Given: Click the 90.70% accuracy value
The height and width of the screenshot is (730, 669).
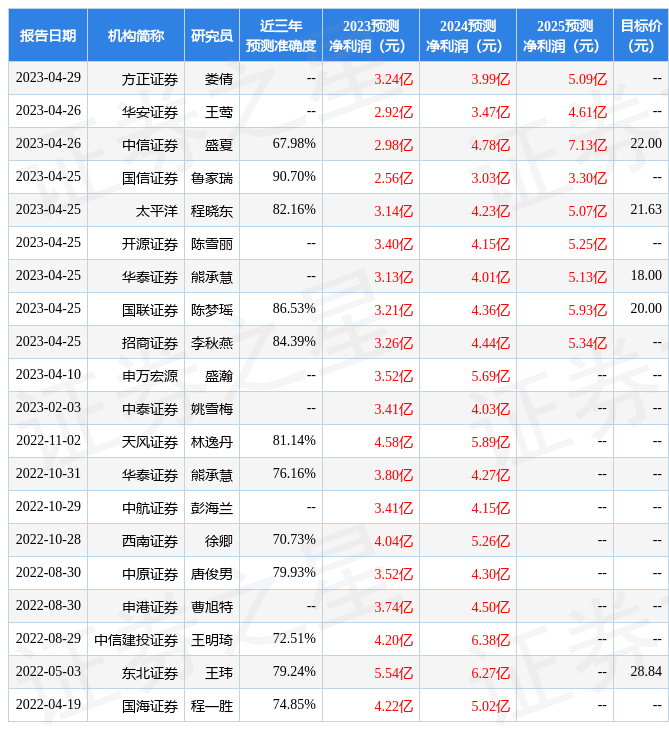Looking at the screenshot, I should click(x=294, y=176).
